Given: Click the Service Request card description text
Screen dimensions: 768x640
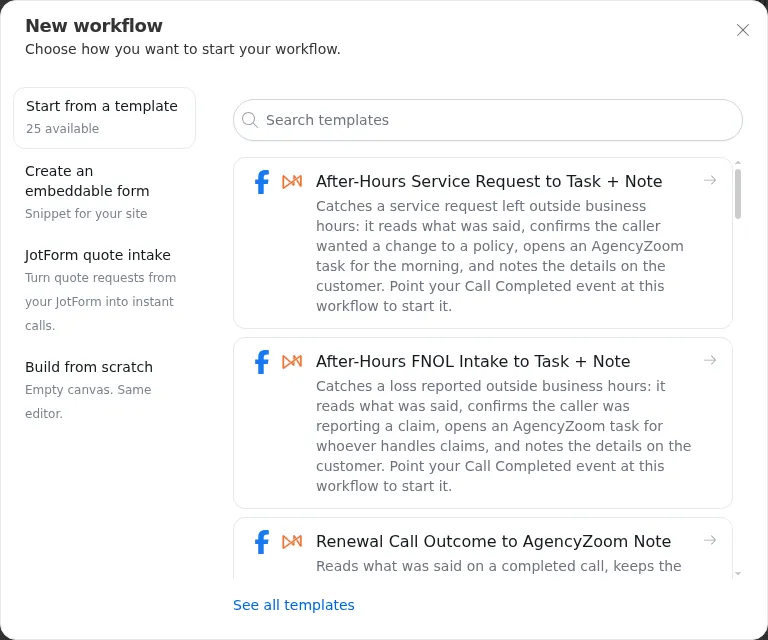Looking at the screenshot, I should (500, 256).
